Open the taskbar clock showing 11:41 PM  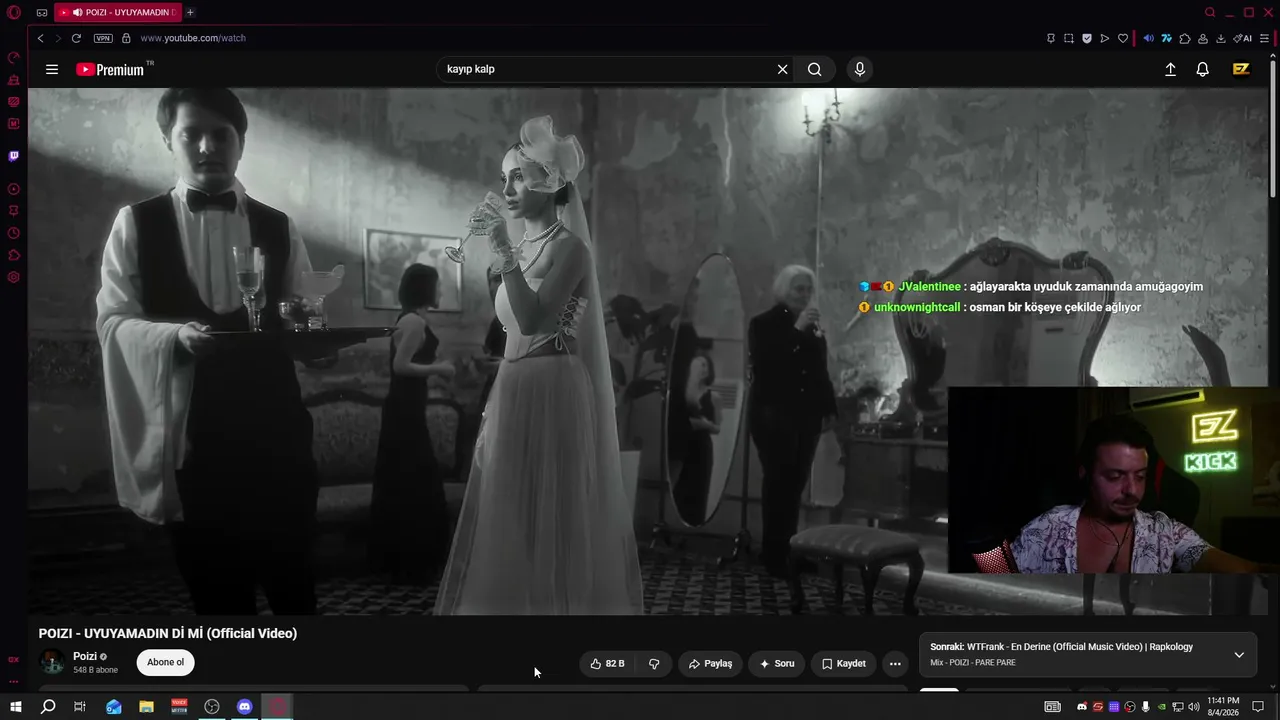[1223, 707]
